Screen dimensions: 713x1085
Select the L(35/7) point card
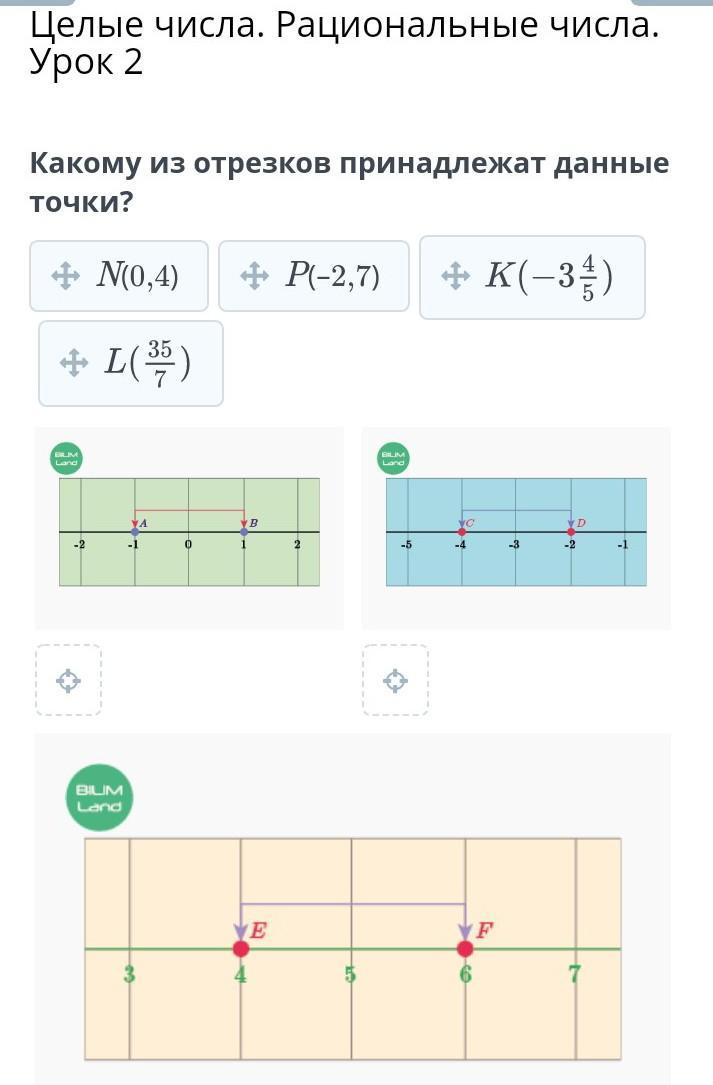pos(131,363)
